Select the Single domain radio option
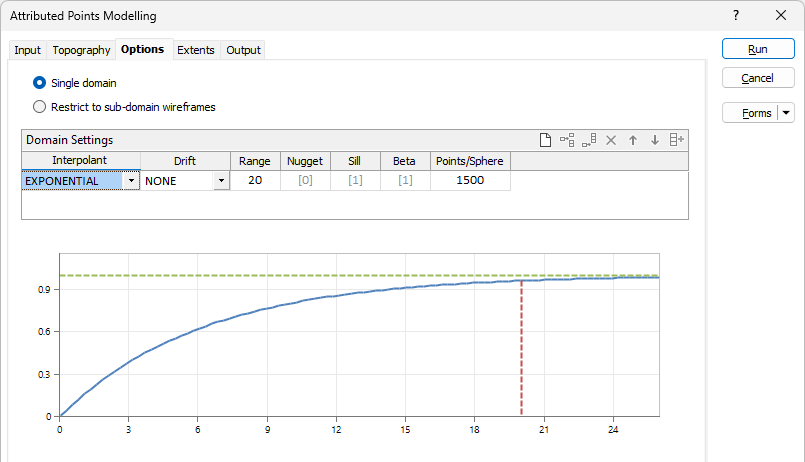 tap(40, 83)
